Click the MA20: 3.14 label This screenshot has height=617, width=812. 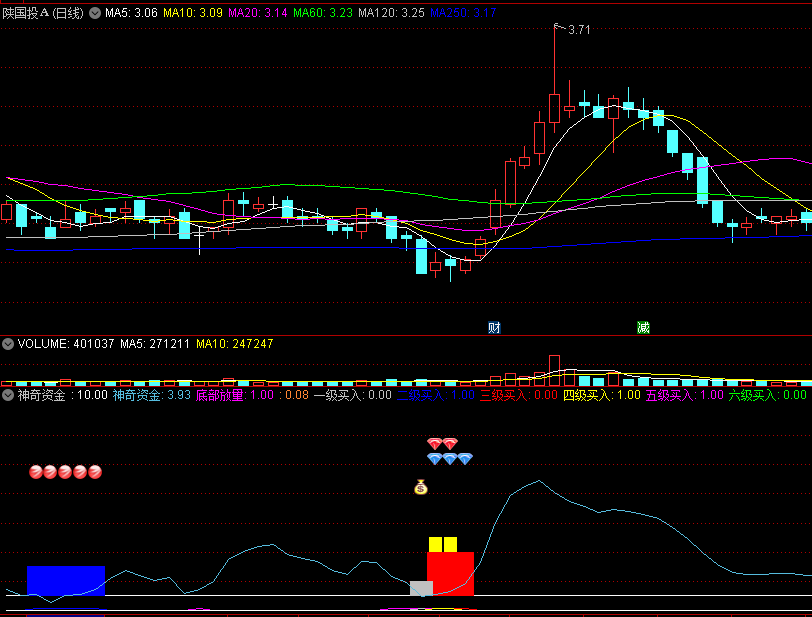(x=257, y=13)
